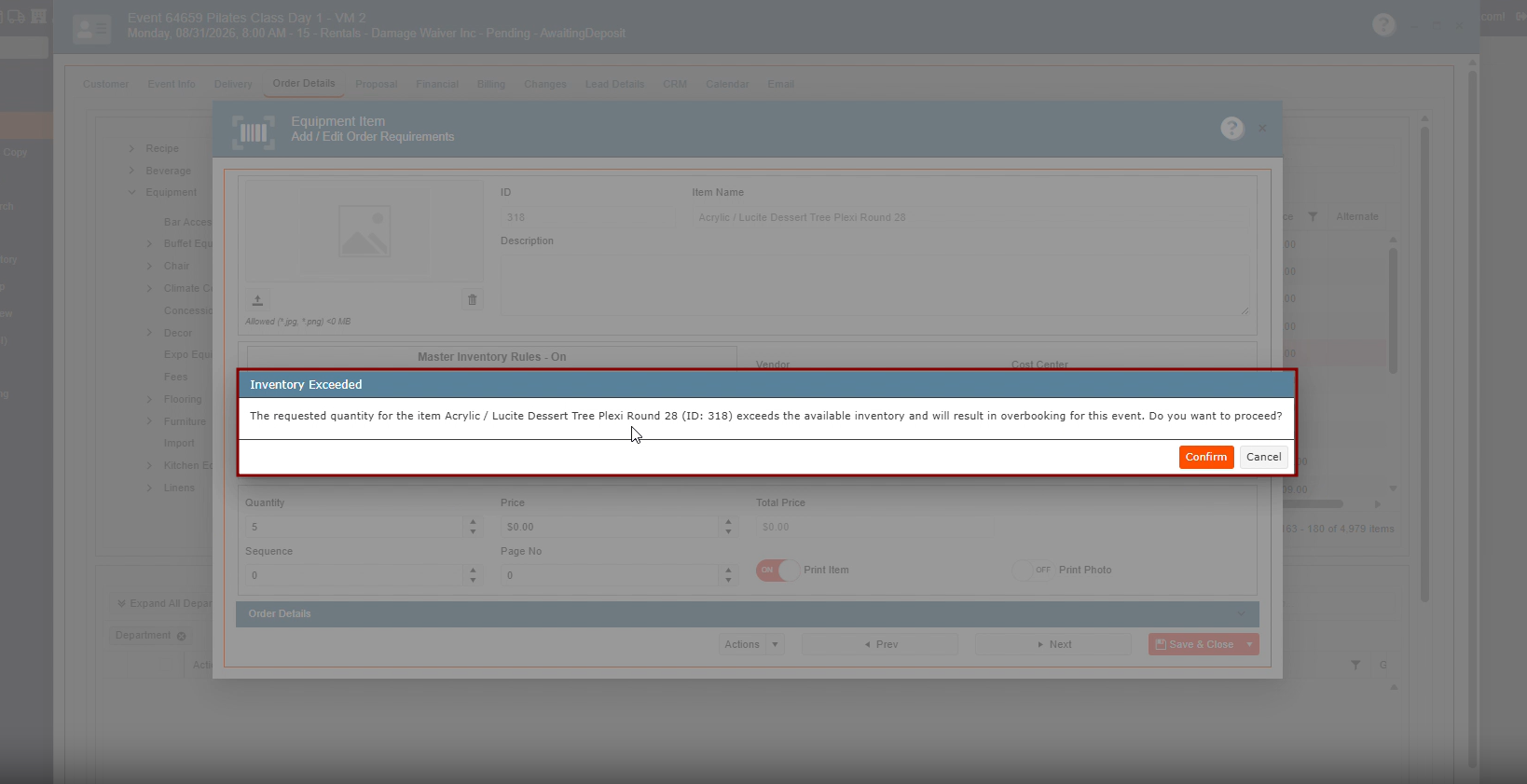The width and height of the screenshot is (1527, 784).
Task: Switch to the Financial tab
Action: (x=437, y=84)
